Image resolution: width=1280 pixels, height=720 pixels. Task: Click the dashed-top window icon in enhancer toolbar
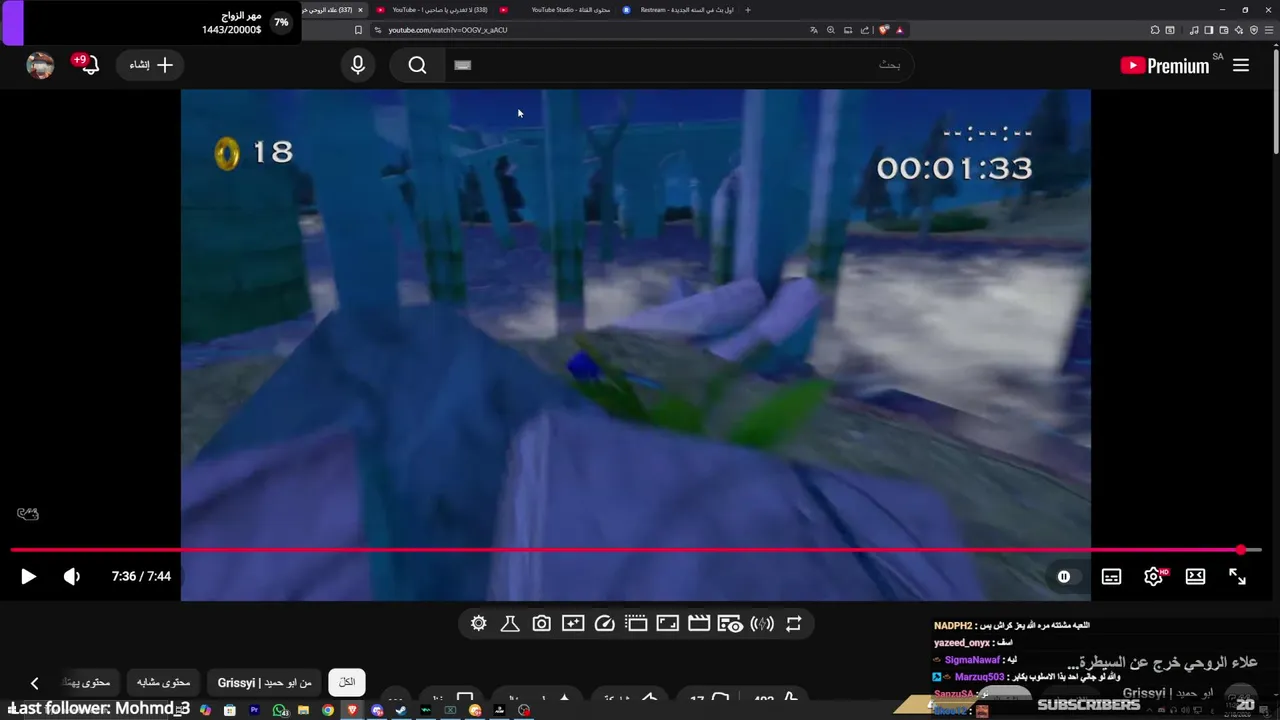pos(636,623)
